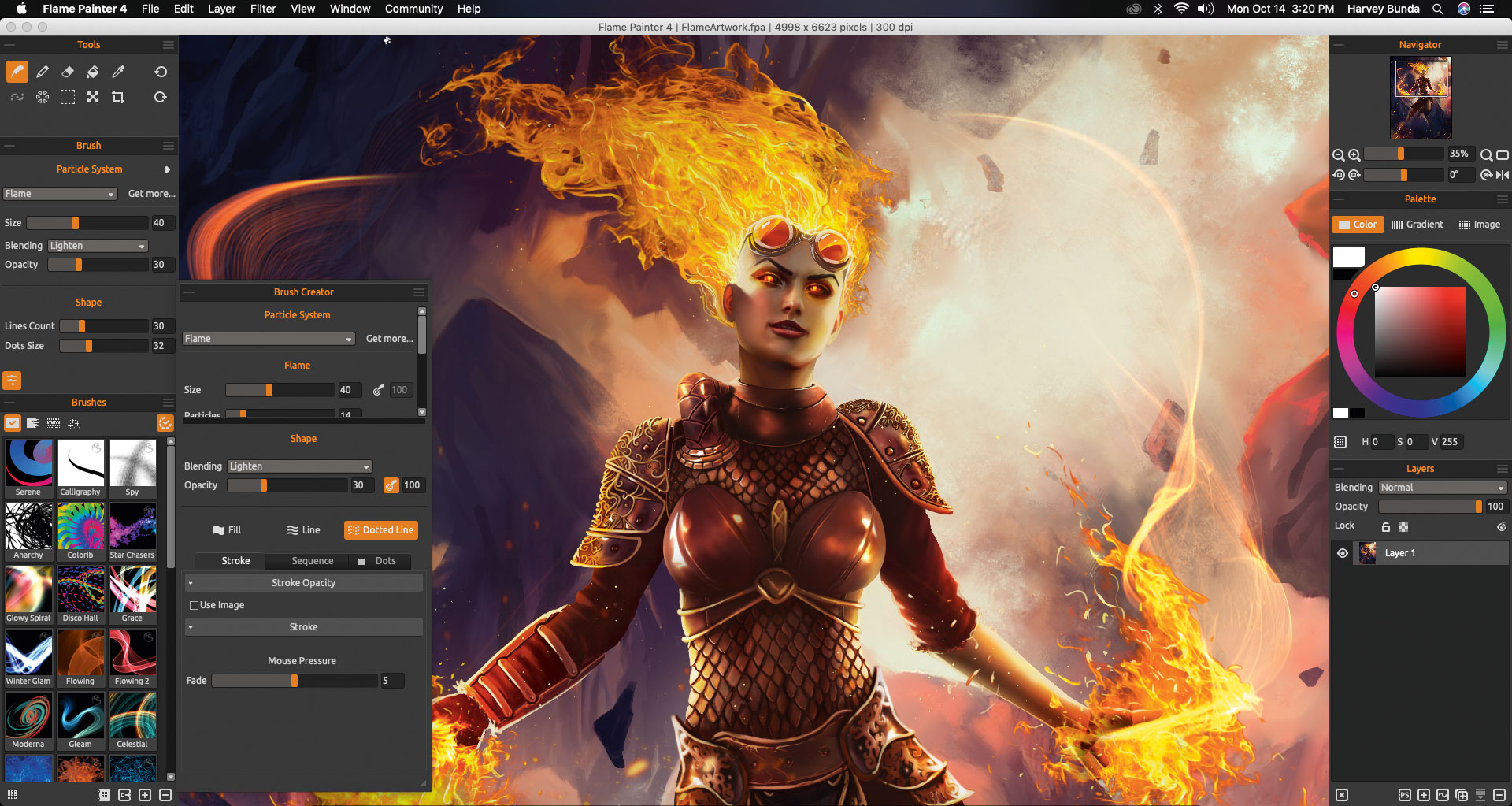Select the rectangular selection tool
Screen dimensions: 1512x806
pos(68,97)
